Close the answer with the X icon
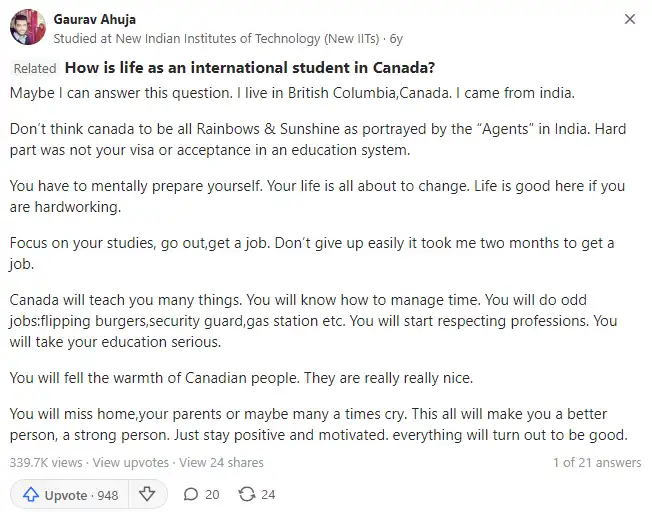The width and height of the screenshot is (652, 512). tap(630, 19)
